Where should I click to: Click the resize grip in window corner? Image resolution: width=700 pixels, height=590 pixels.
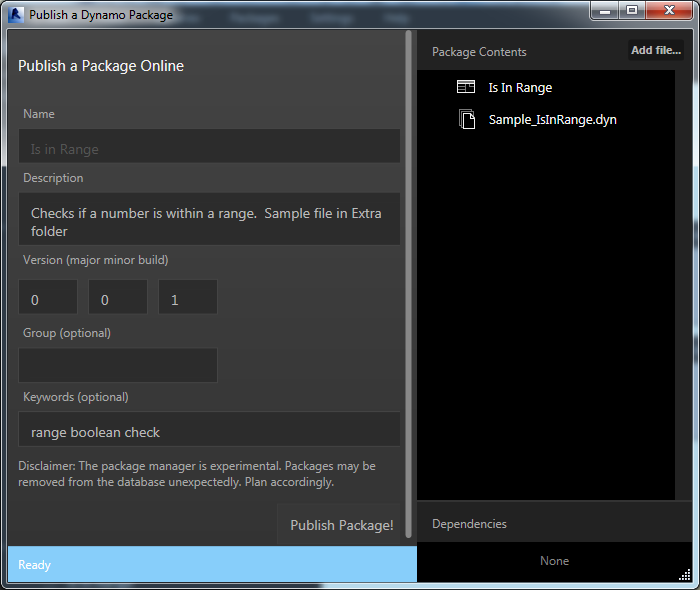(685, 575)
